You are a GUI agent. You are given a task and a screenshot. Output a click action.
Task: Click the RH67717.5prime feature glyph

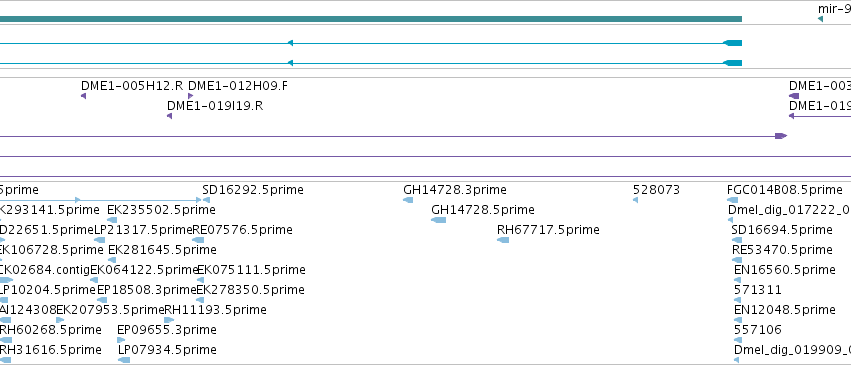point(503,240)
